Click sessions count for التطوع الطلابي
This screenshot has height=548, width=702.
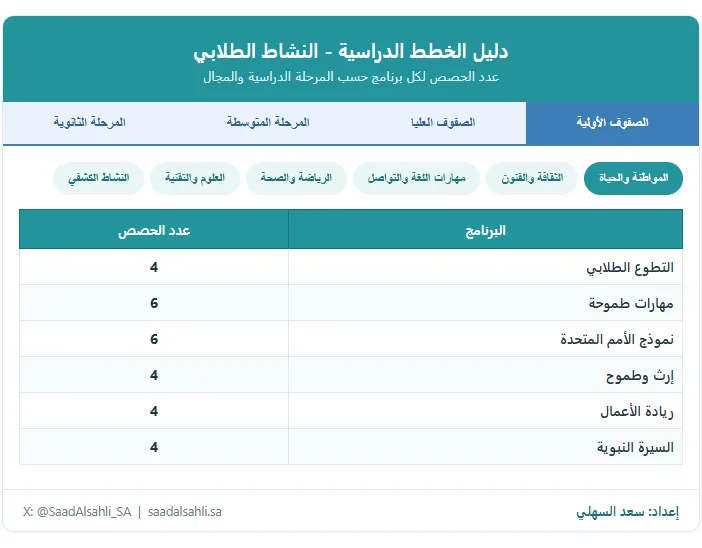click(x=154, y=267)
